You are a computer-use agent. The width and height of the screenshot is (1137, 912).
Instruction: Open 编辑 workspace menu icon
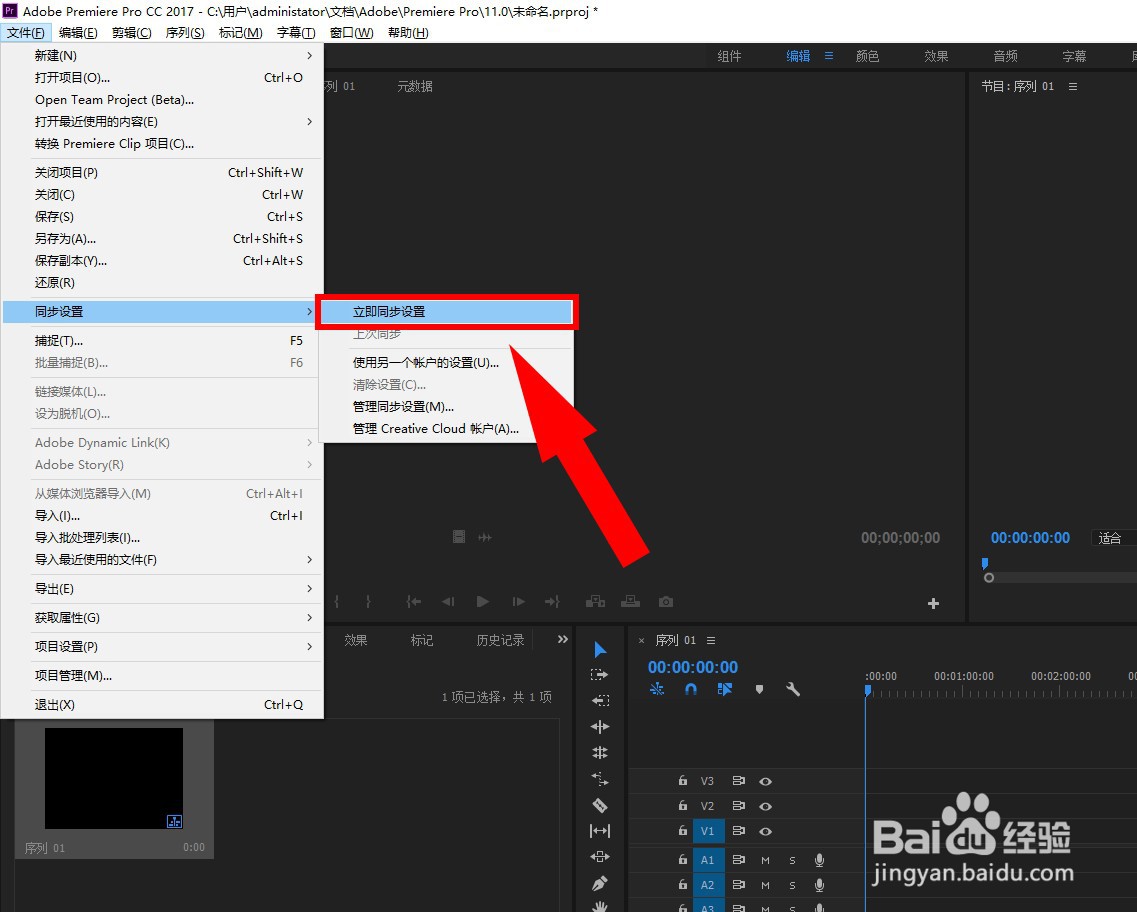click(829, 56)
